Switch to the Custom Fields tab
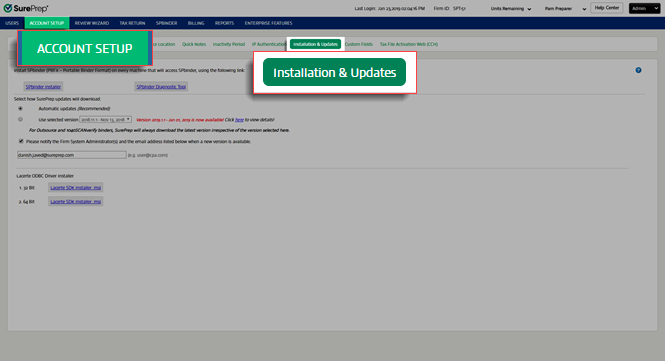This screenshot has height=361, width=665. (359, 44)
